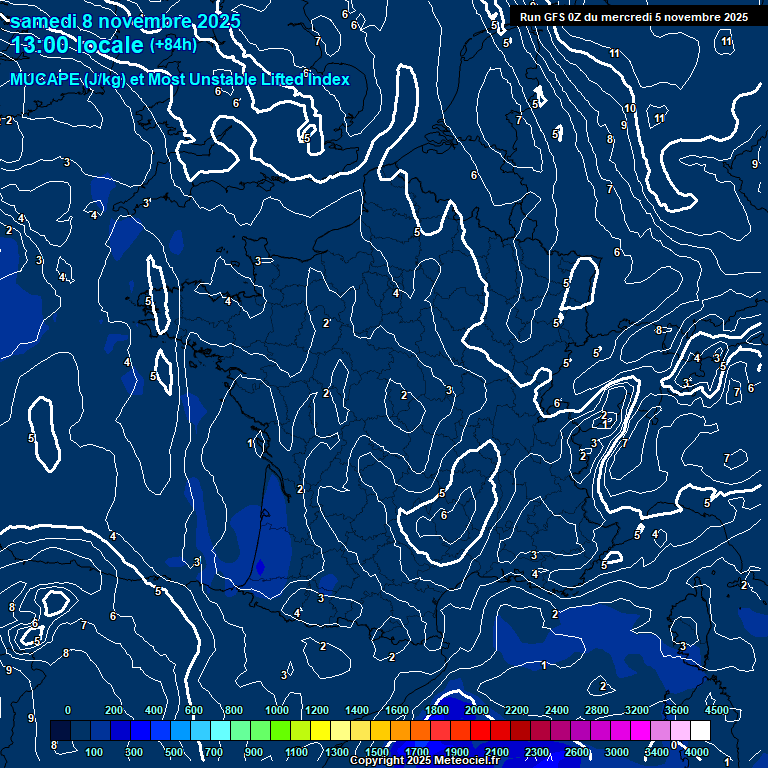The width and height of the screenshot is (768, 768).
Task: Click the '3600' legend label
Action: click(677, 710)
